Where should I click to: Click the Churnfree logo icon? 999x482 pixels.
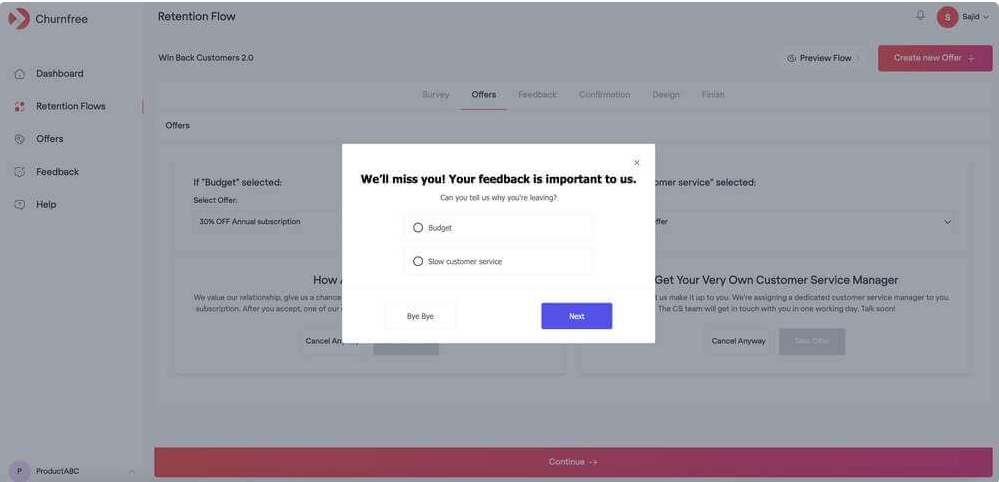pos(19,18)
